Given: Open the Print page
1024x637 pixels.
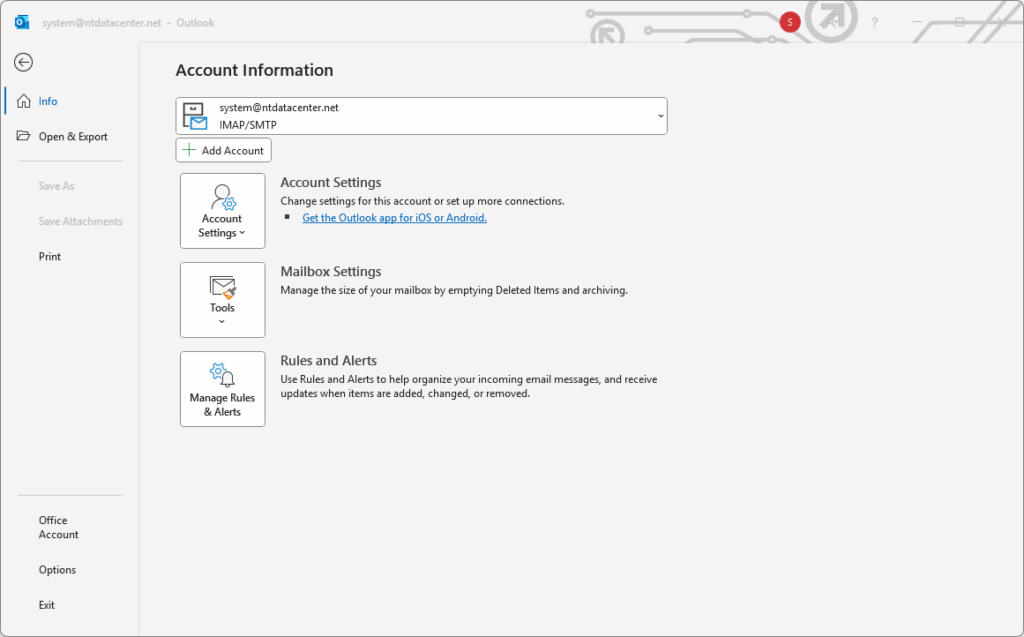Looking at the screenshot, I should 50,256.
